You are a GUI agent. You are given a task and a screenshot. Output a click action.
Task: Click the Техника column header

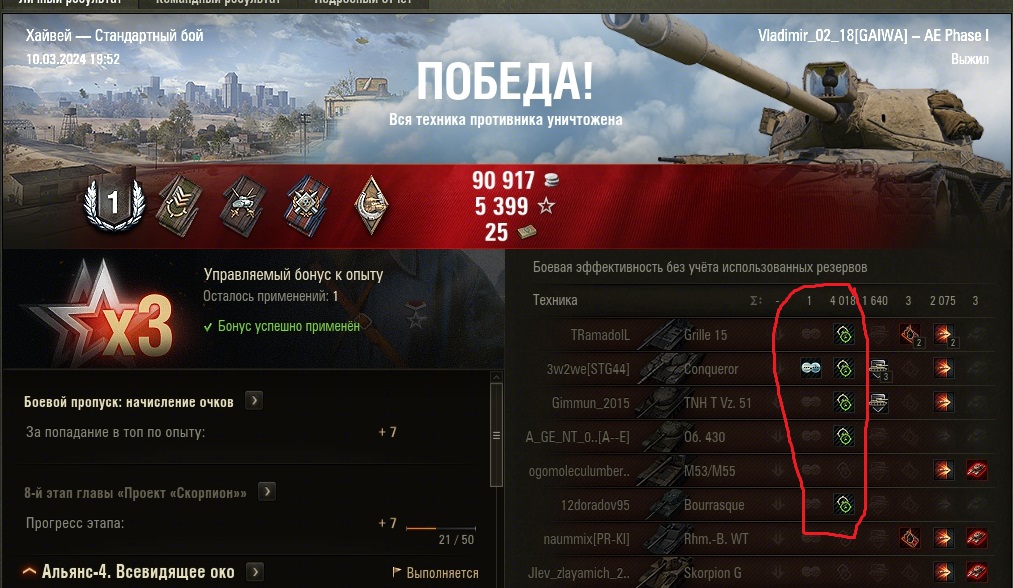tap(555, 300)
